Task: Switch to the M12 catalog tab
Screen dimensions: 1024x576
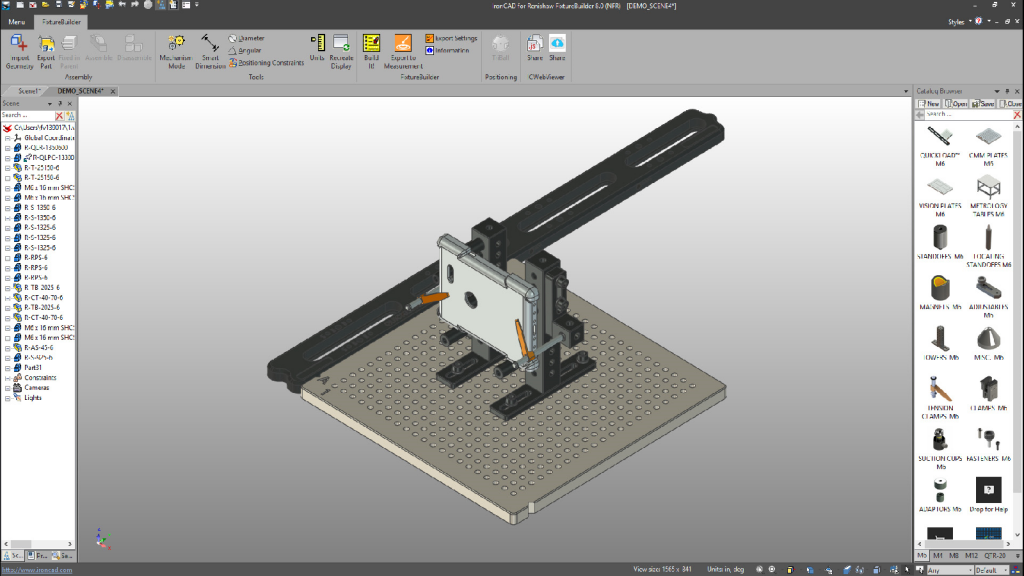Action: 971,555
